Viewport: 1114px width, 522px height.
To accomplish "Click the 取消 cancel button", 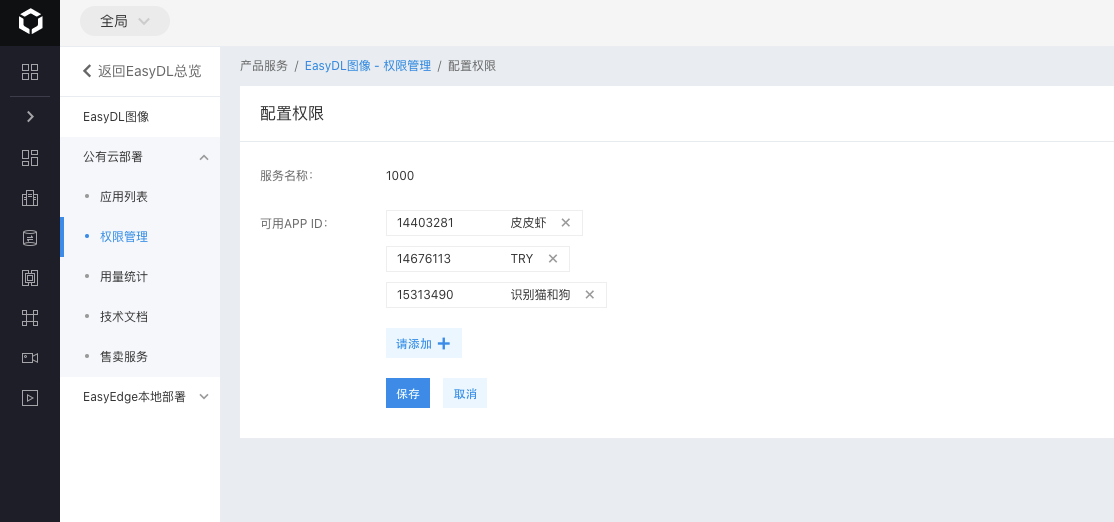I will pos(465,393).
